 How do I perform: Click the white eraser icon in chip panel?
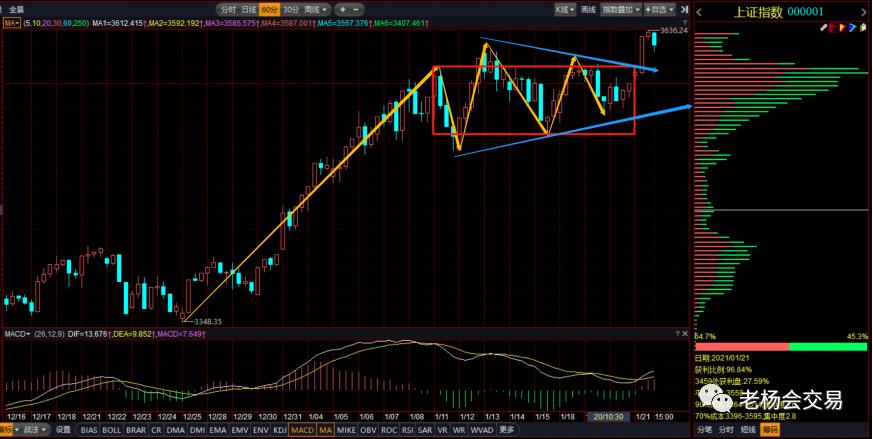[824, 27]
